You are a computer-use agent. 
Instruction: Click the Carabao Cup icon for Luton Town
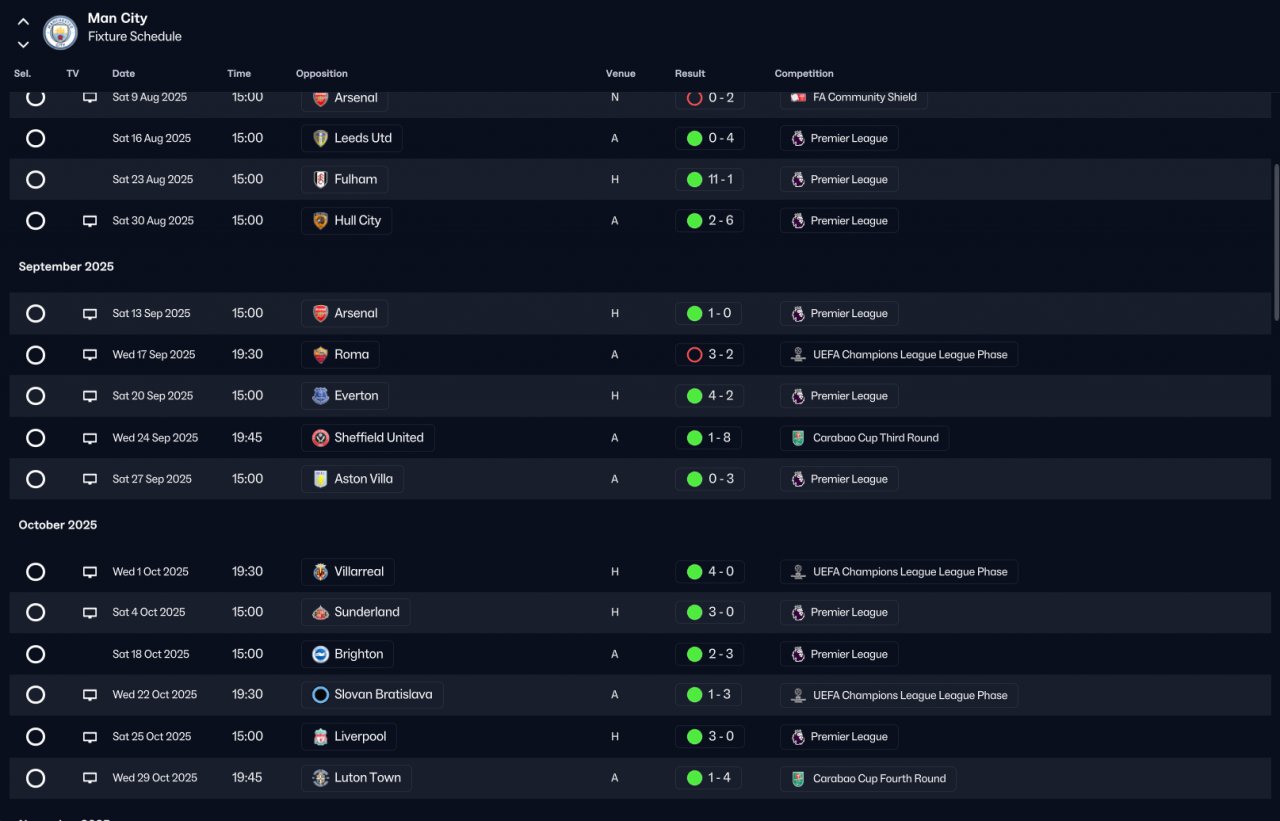pos(797,778)
